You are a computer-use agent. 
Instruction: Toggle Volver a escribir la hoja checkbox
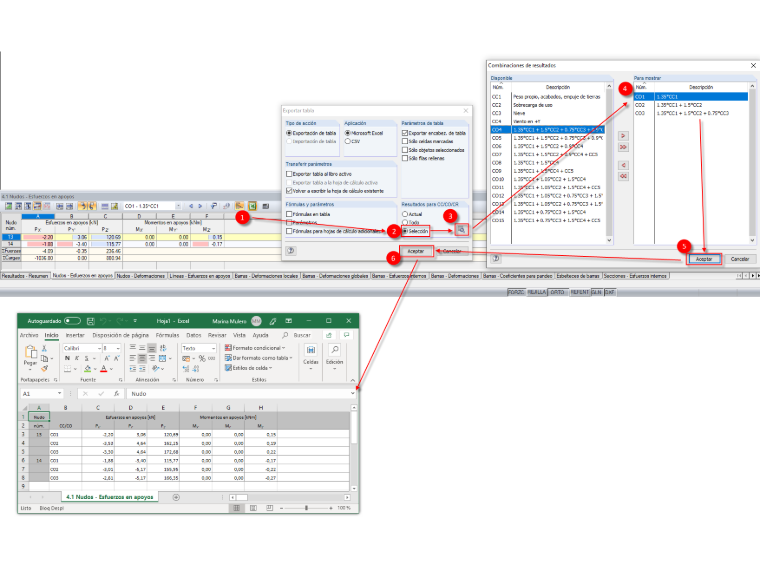(289, 191)
